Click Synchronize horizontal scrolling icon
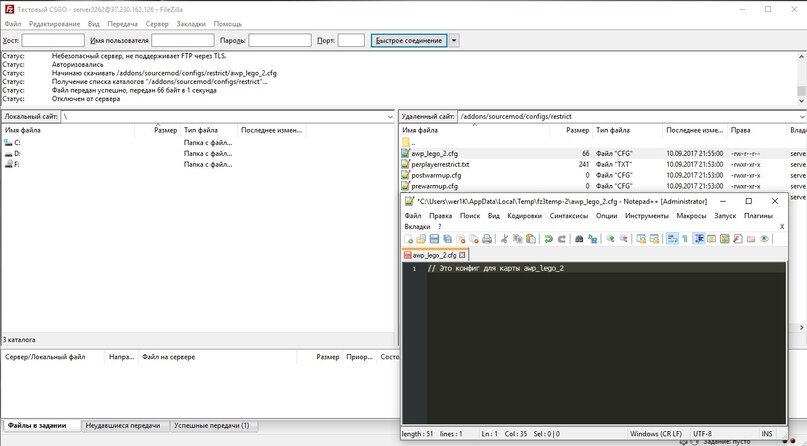This screenshot has width=807, height=446. pyautogui.click(x=654, y=239)
